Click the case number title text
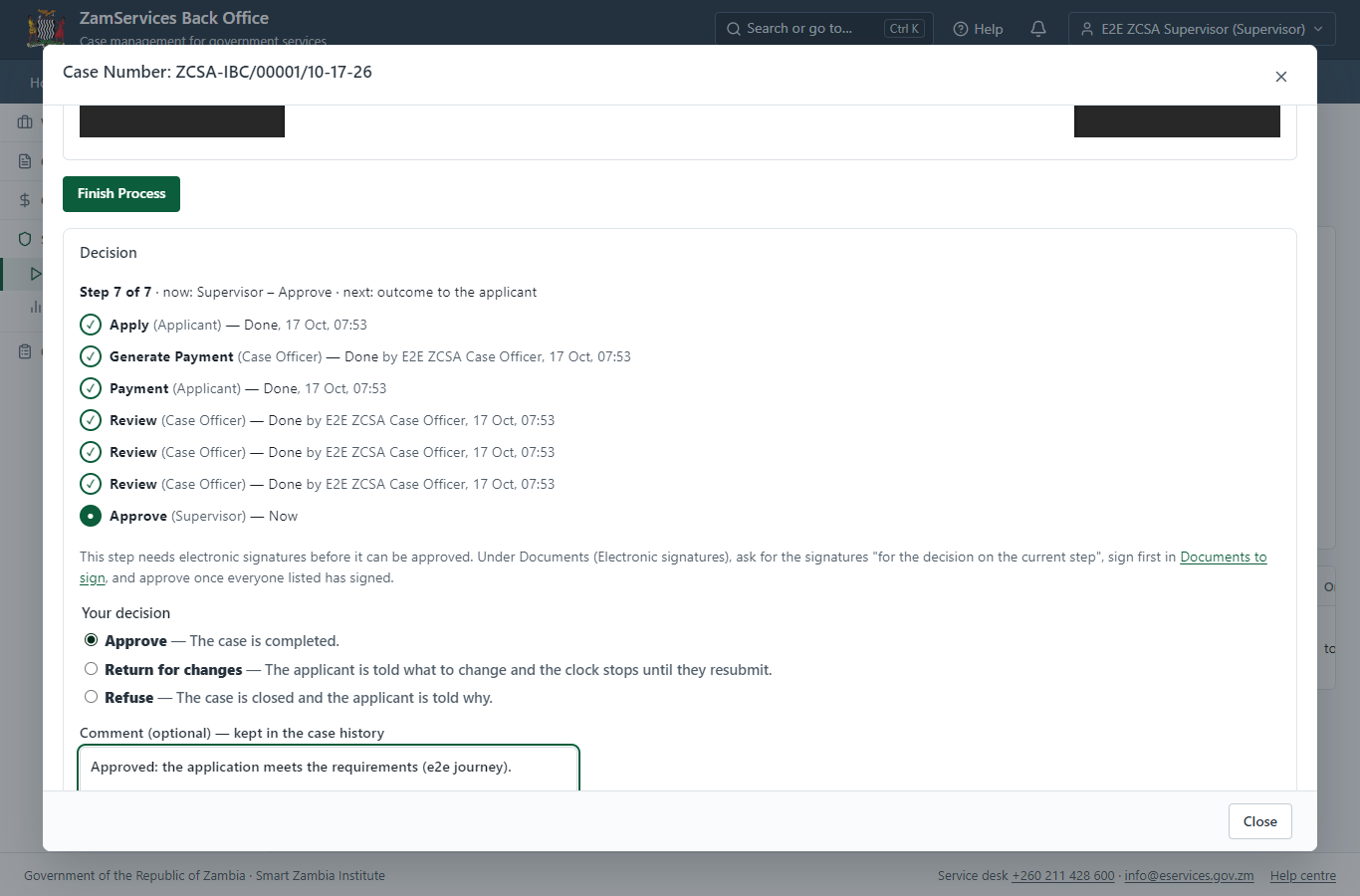 (217, 72)
